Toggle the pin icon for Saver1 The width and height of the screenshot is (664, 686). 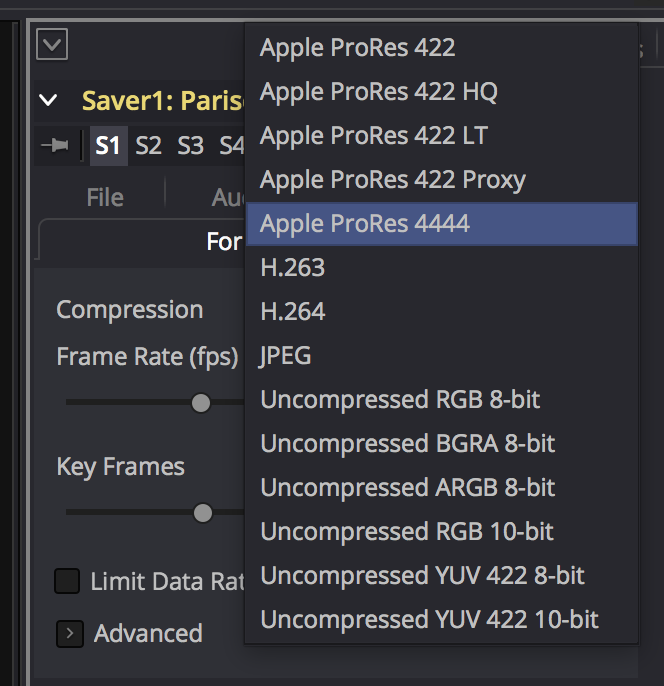55,145
